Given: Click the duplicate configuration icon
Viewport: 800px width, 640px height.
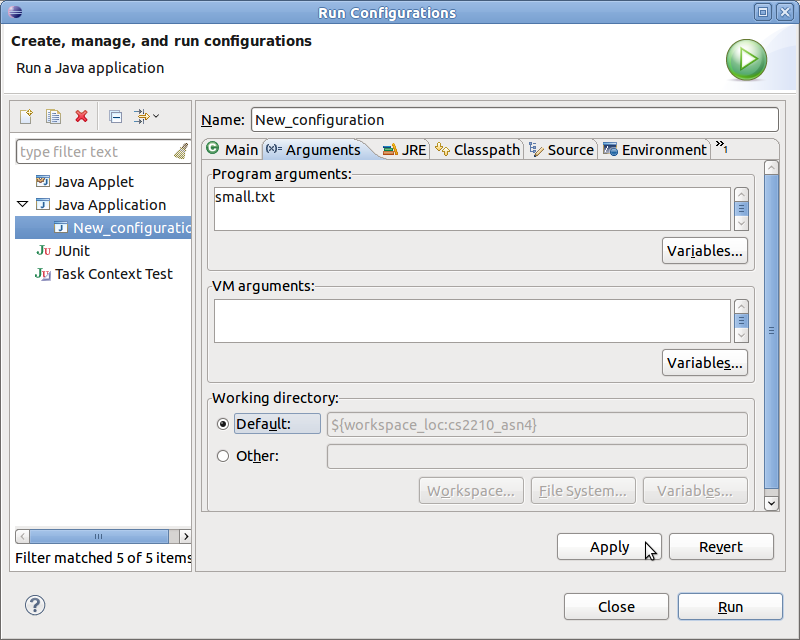Looking at the screenshot, I should (54, 117).
